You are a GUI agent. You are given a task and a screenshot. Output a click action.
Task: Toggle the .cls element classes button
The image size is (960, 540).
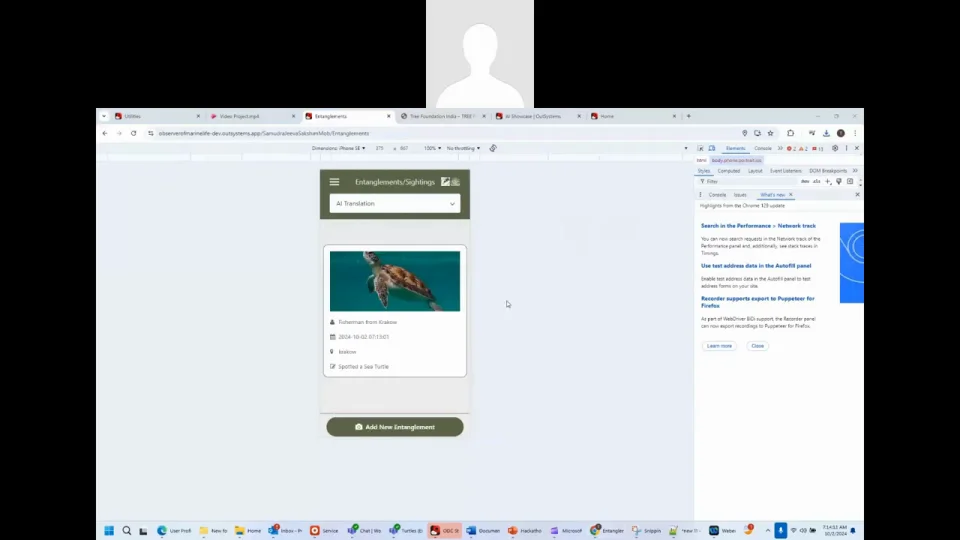[816, 182]
